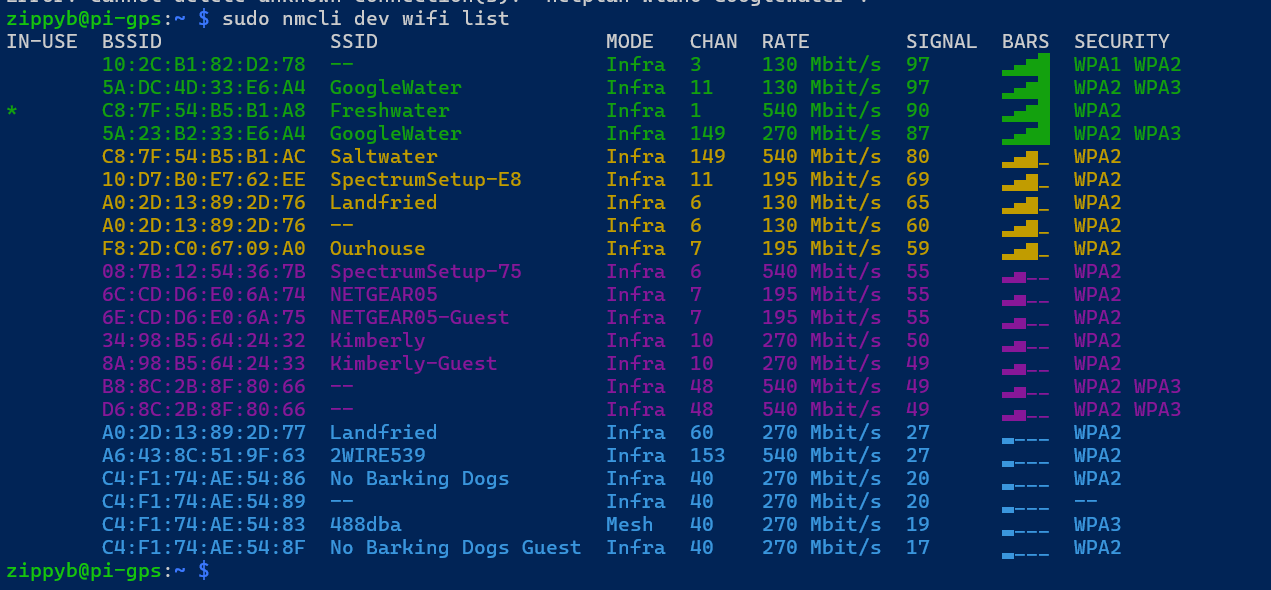Select the BSSID C8:7F:54:B5:B1:AC text
This screenshot has width=1271, height=590.
(204, 157)
